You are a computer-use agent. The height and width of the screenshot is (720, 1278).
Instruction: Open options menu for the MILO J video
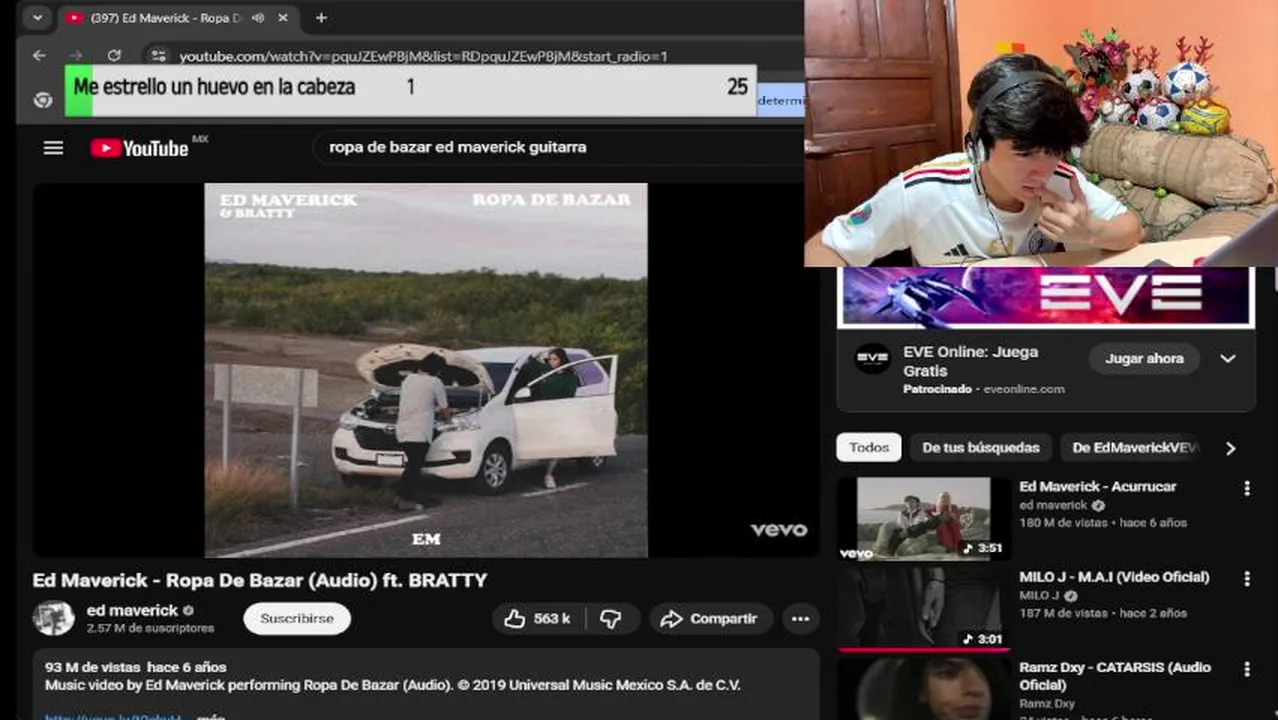[x=1246, y=578]
